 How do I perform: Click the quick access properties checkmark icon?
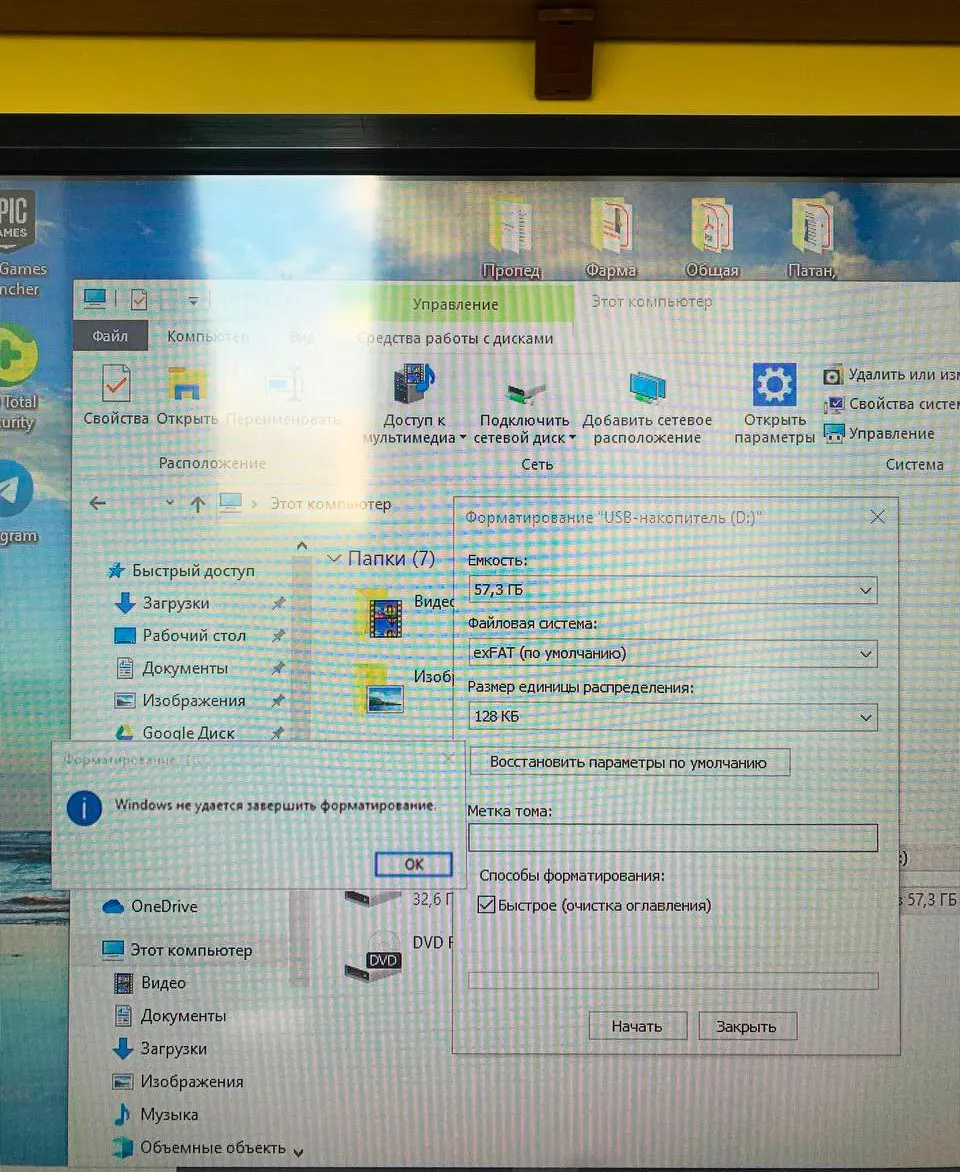(139, 300)
